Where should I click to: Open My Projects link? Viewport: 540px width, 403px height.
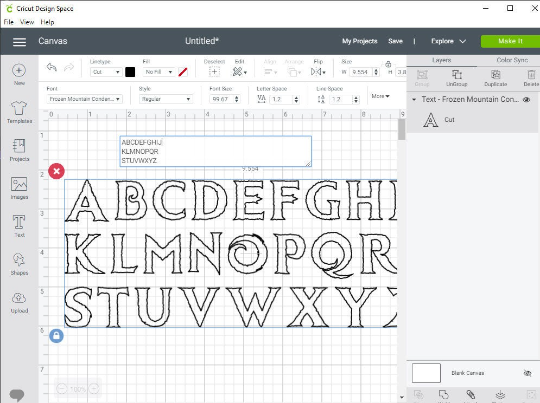coord(360,41)
